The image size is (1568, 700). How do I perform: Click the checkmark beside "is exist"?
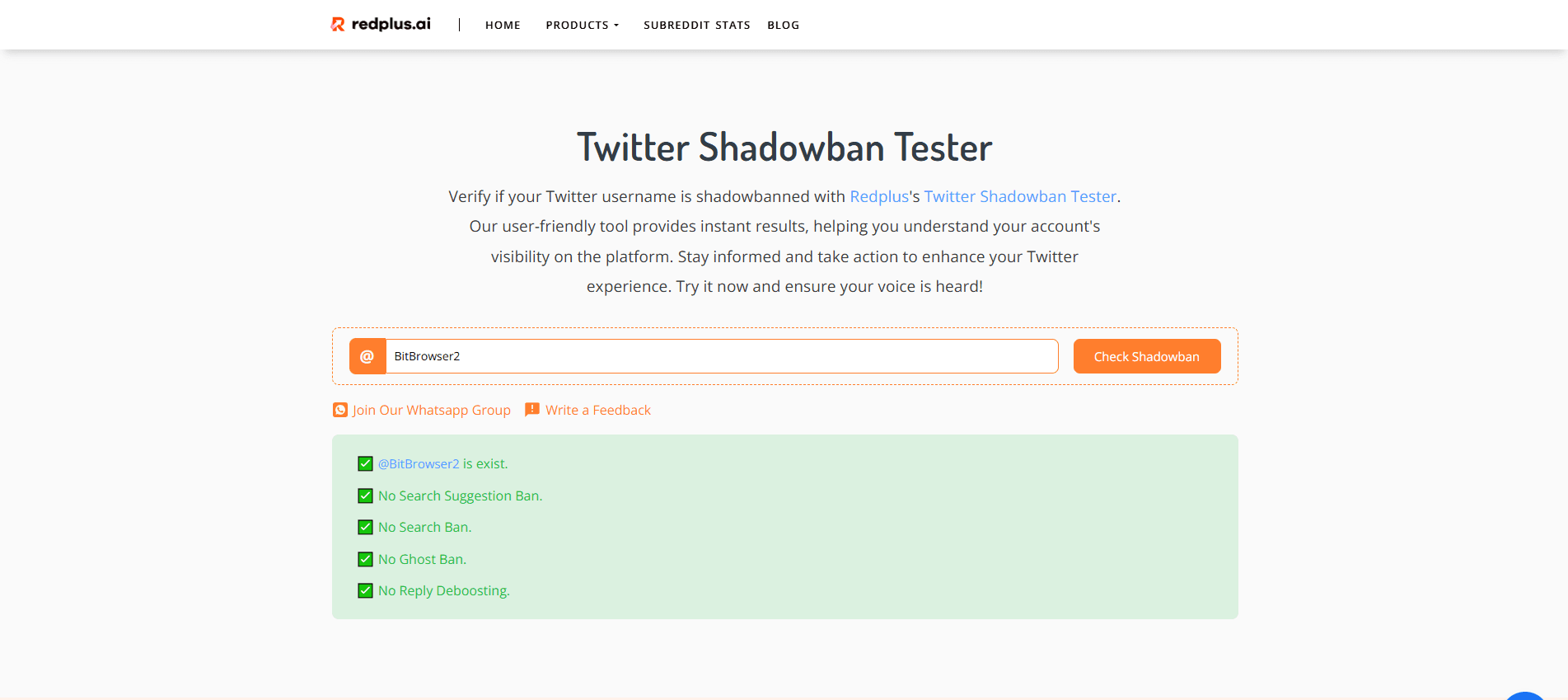click(365, 464)
